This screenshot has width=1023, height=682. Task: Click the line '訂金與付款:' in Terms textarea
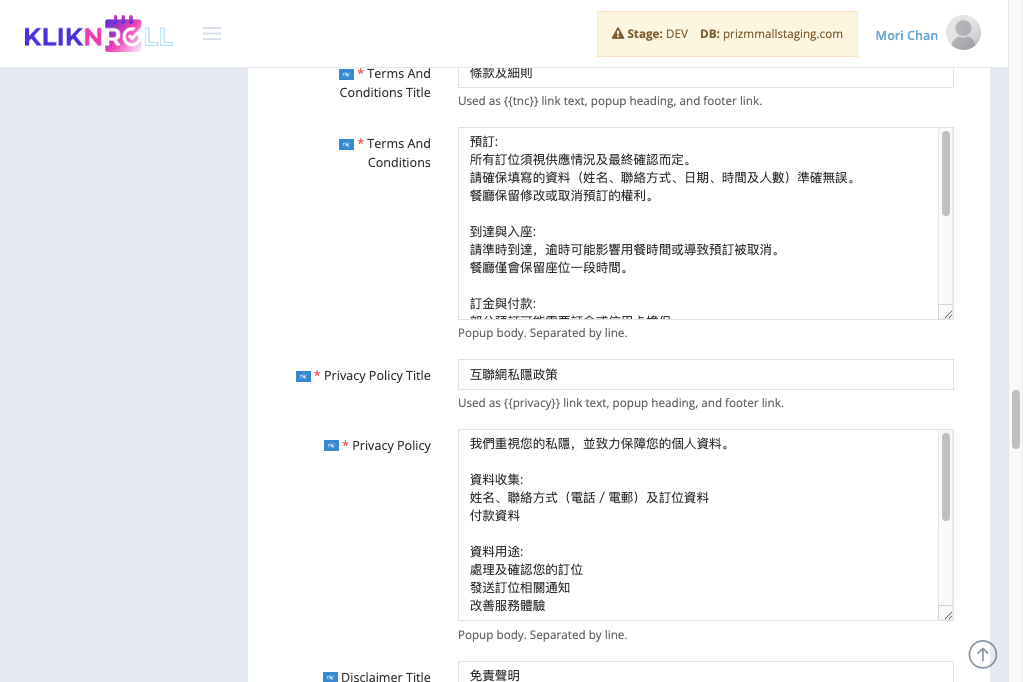(502, 303)
